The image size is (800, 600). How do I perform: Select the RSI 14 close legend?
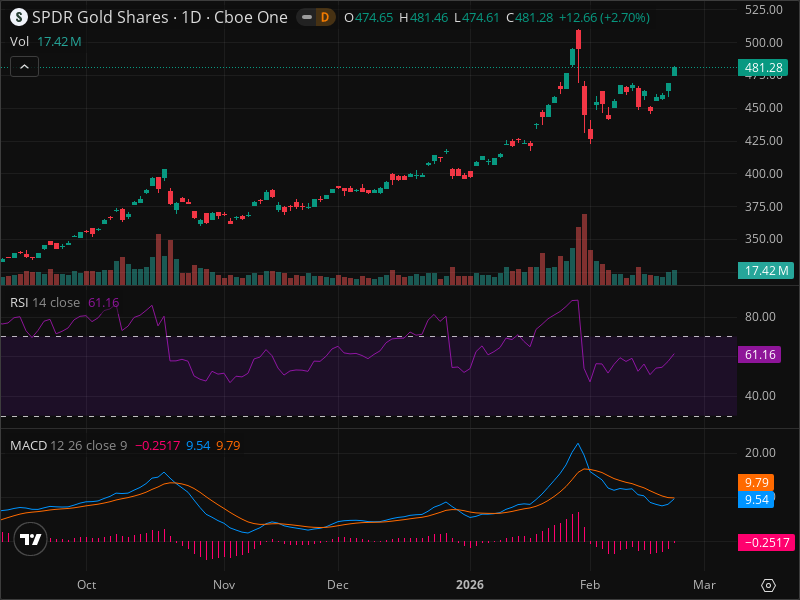(x=45, y=303)
